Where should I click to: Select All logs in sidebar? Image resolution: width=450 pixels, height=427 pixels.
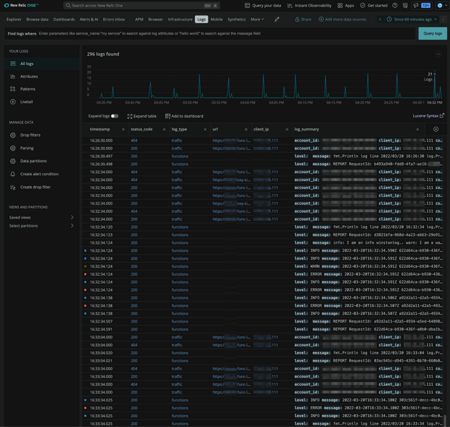(42, 64)
